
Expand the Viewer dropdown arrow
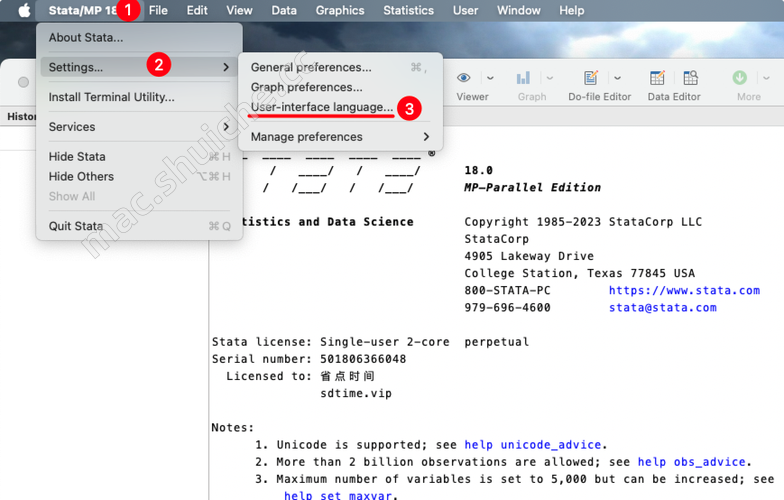[490, 78]
